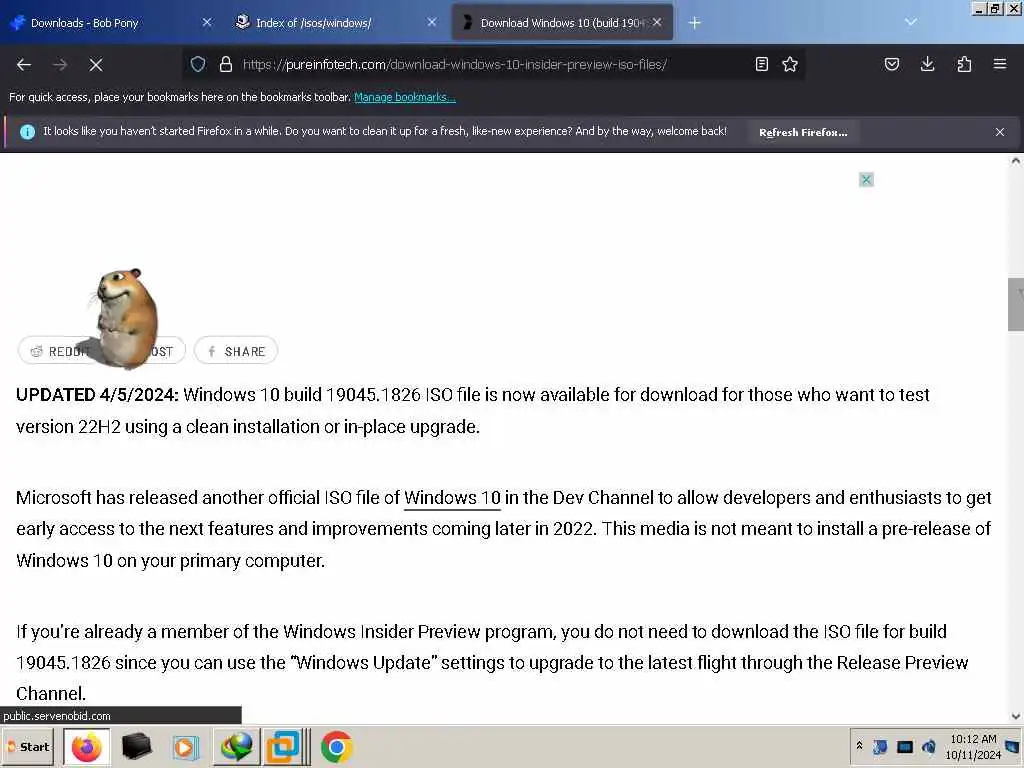The image size is (1024, 768).
Task: Open the tray display monitor icon
Action: click(x=904, y=746)
